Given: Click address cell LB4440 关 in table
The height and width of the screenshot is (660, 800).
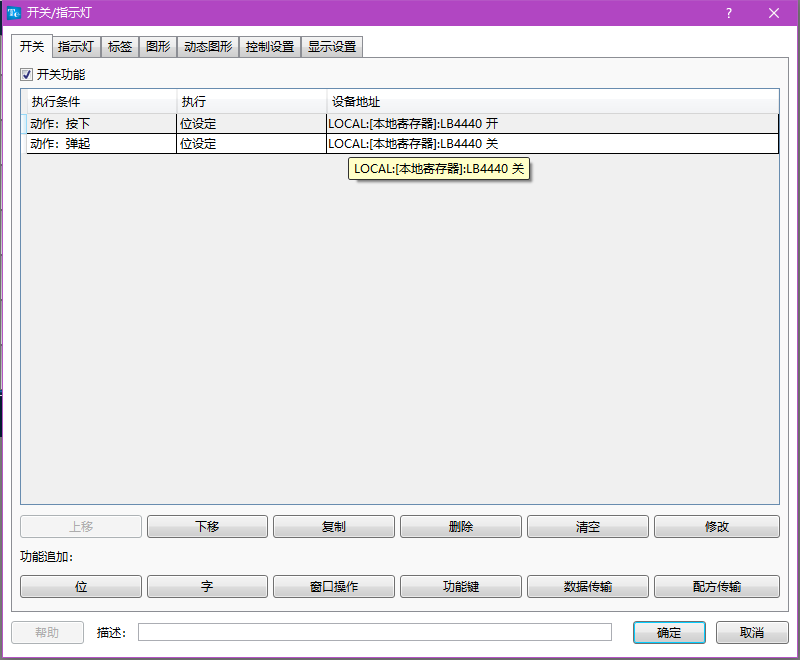Looking at the screenshot, I should 553,144.
